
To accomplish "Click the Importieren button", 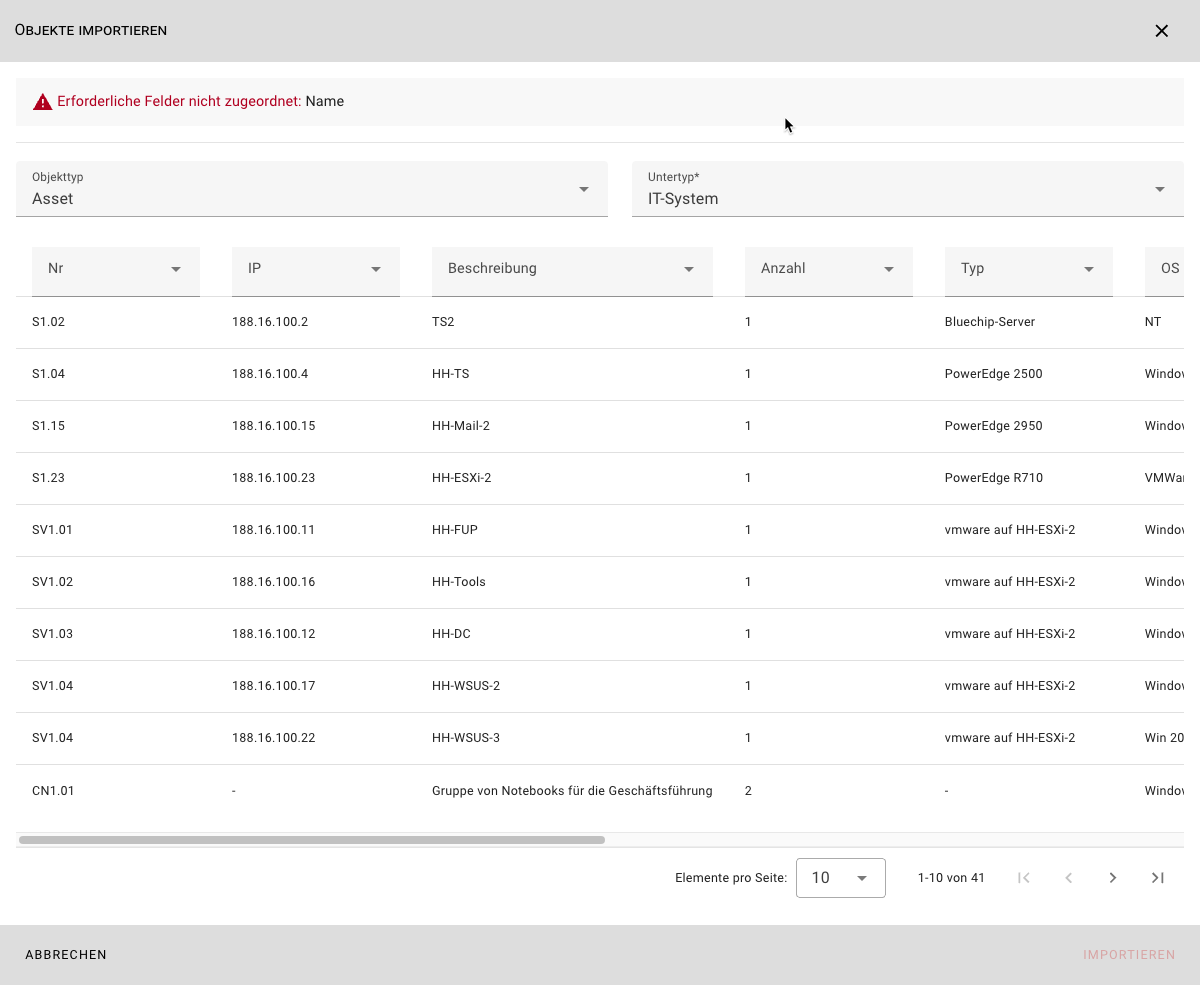I will 1128,955.
